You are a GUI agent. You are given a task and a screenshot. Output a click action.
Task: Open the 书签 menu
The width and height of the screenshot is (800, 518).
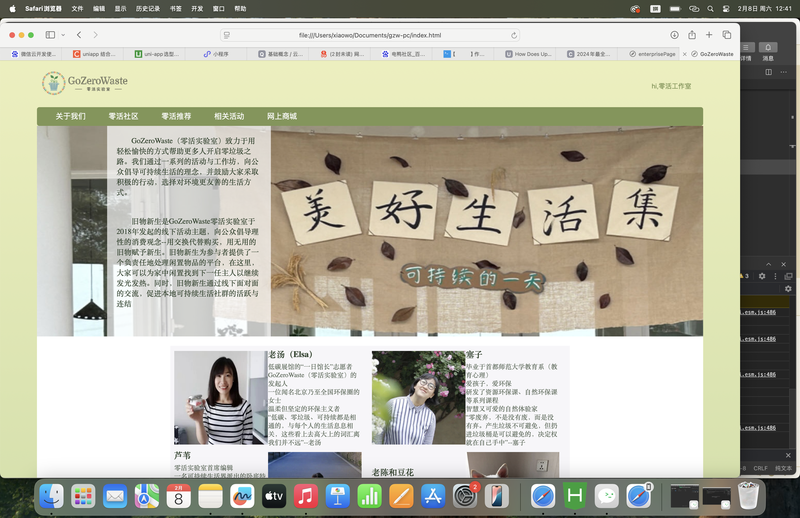tap(176, 8)
